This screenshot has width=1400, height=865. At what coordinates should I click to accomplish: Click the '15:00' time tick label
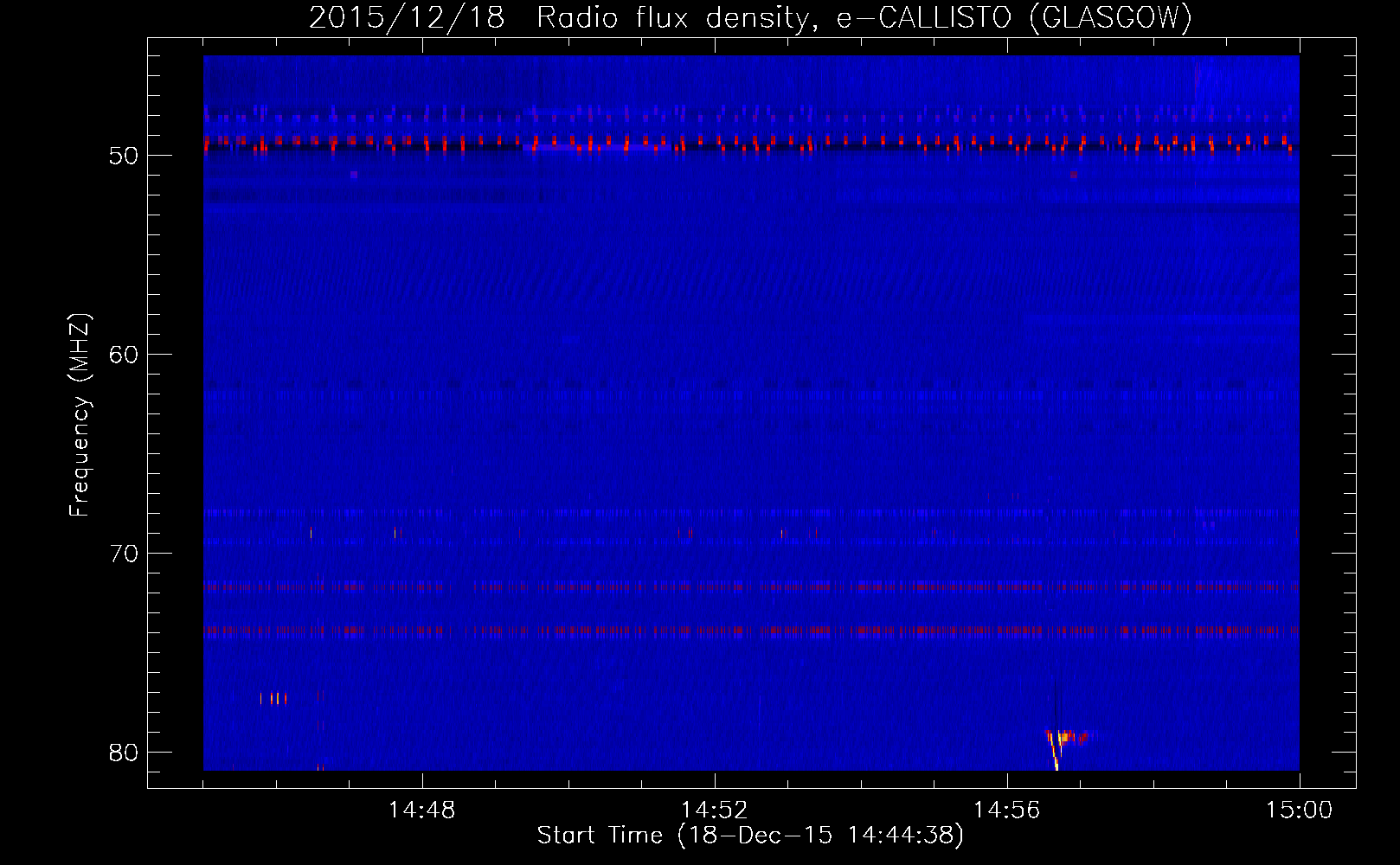pyautogui.click(x=1299, y=811)
